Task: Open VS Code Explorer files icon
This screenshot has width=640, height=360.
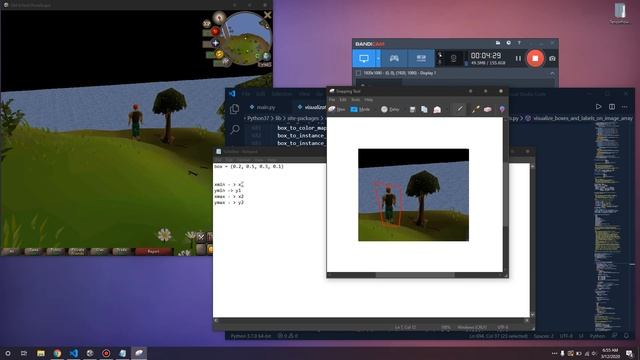Action: pyautogui.click(x=235, y=109)
